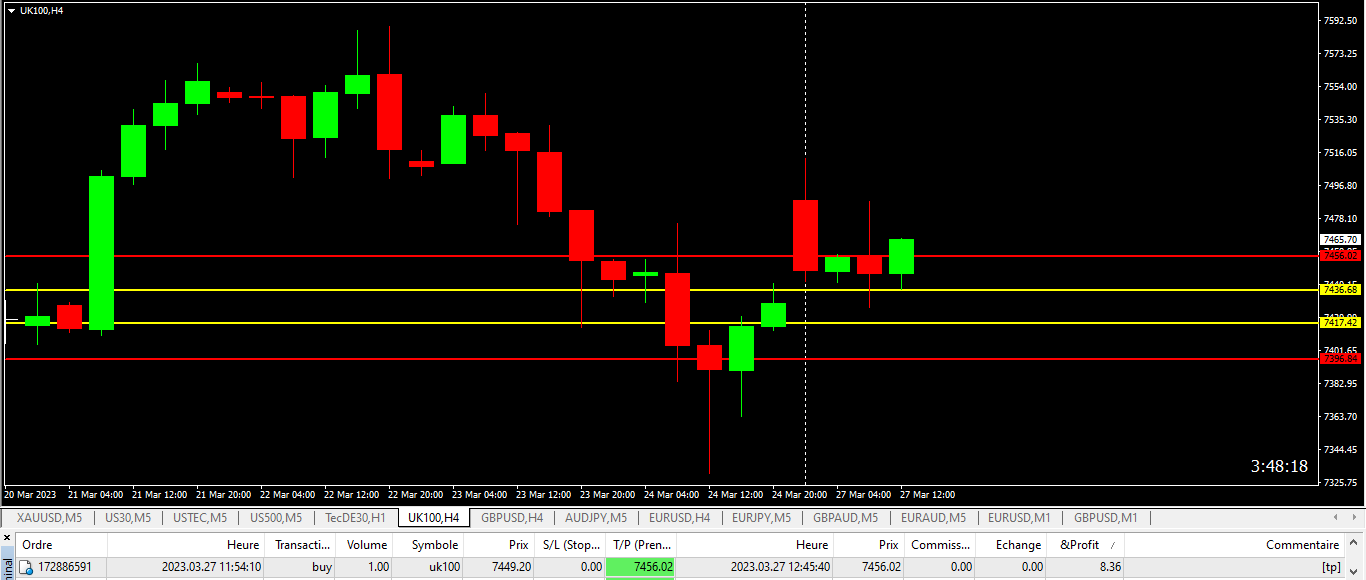Switch to the XAUUSD,M5 chart tab
The height and width of the screenshot is (580, 1366).
[49, 518]
